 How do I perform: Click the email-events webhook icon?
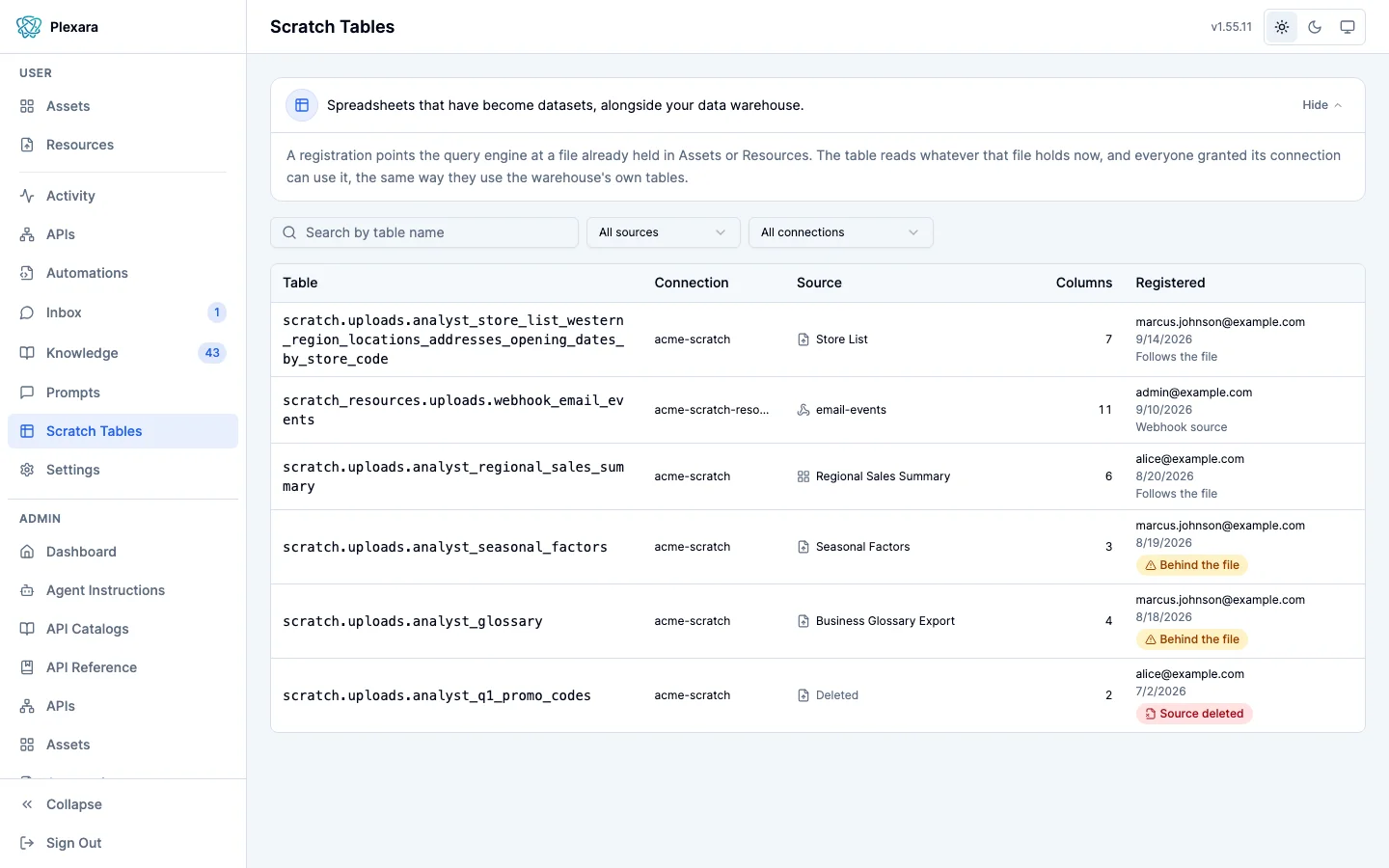point(803,410)
